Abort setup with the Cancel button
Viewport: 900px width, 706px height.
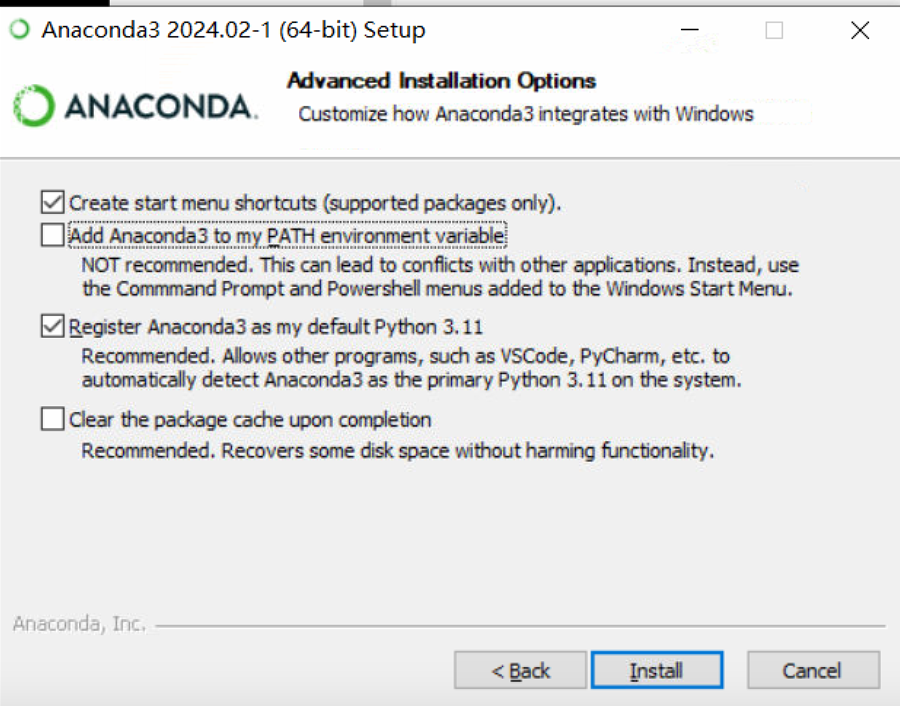point(813,670)
